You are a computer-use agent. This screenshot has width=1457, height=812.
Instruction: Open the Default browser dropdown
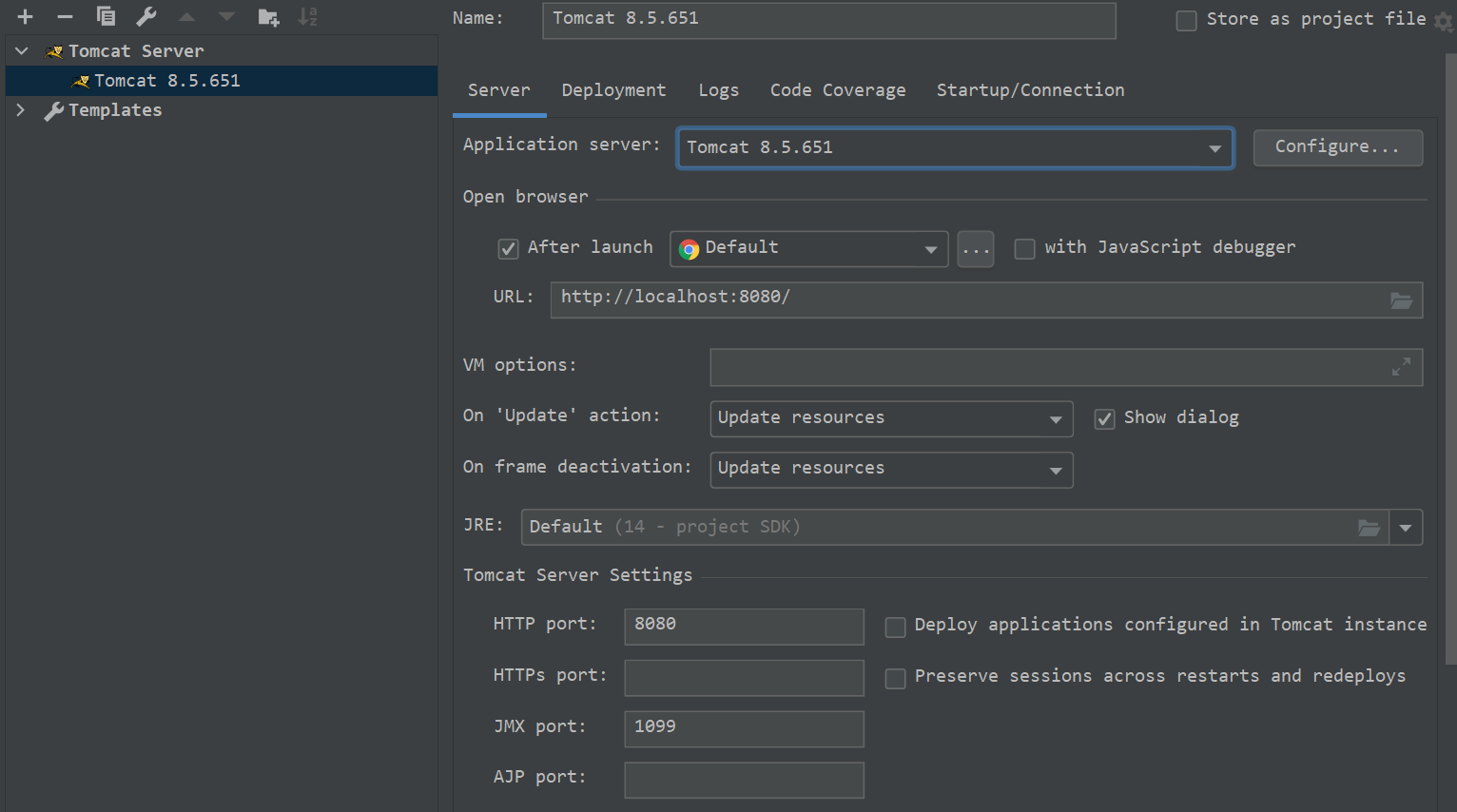pos(809,249)
